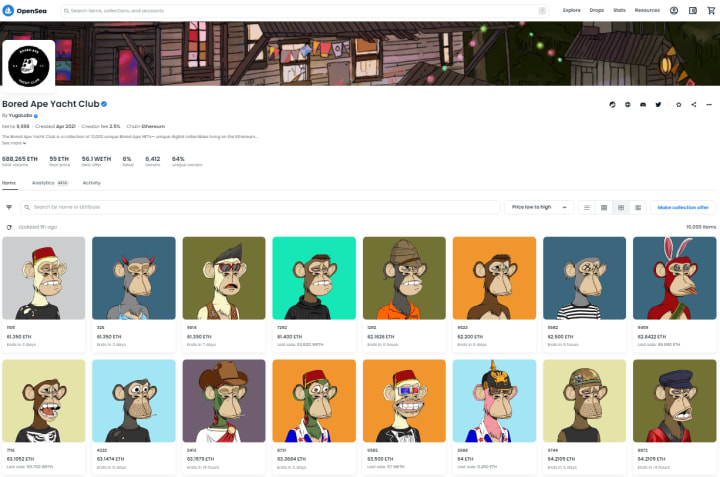720x477 pixels.
Task: Click the 64 ETH price text
Action: [x=466, y=459]
